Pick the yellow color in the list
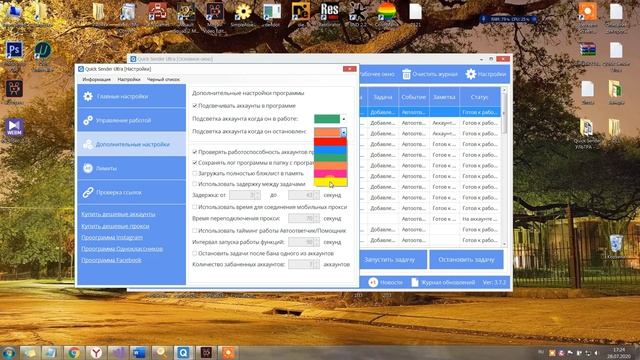 pos(330,182)
